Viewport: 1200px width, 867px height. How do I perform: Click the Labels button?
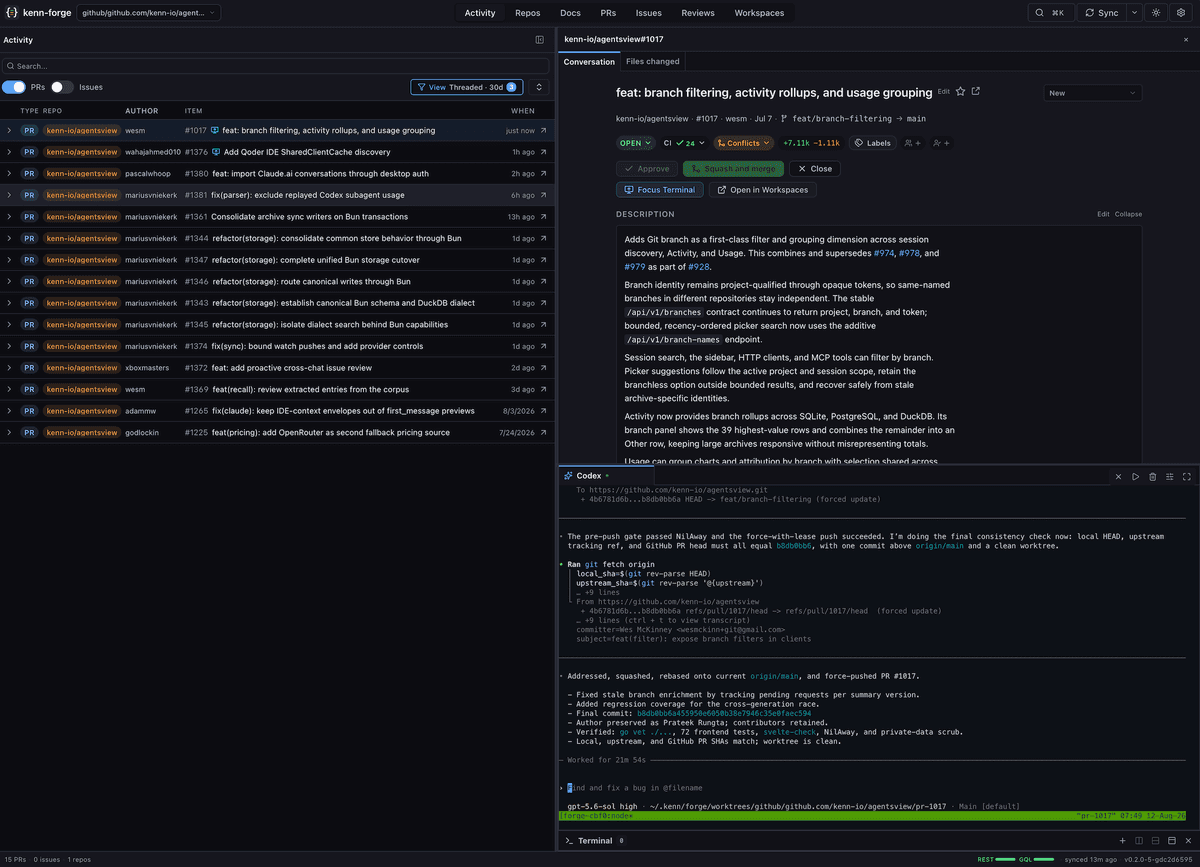click(872, 143)
